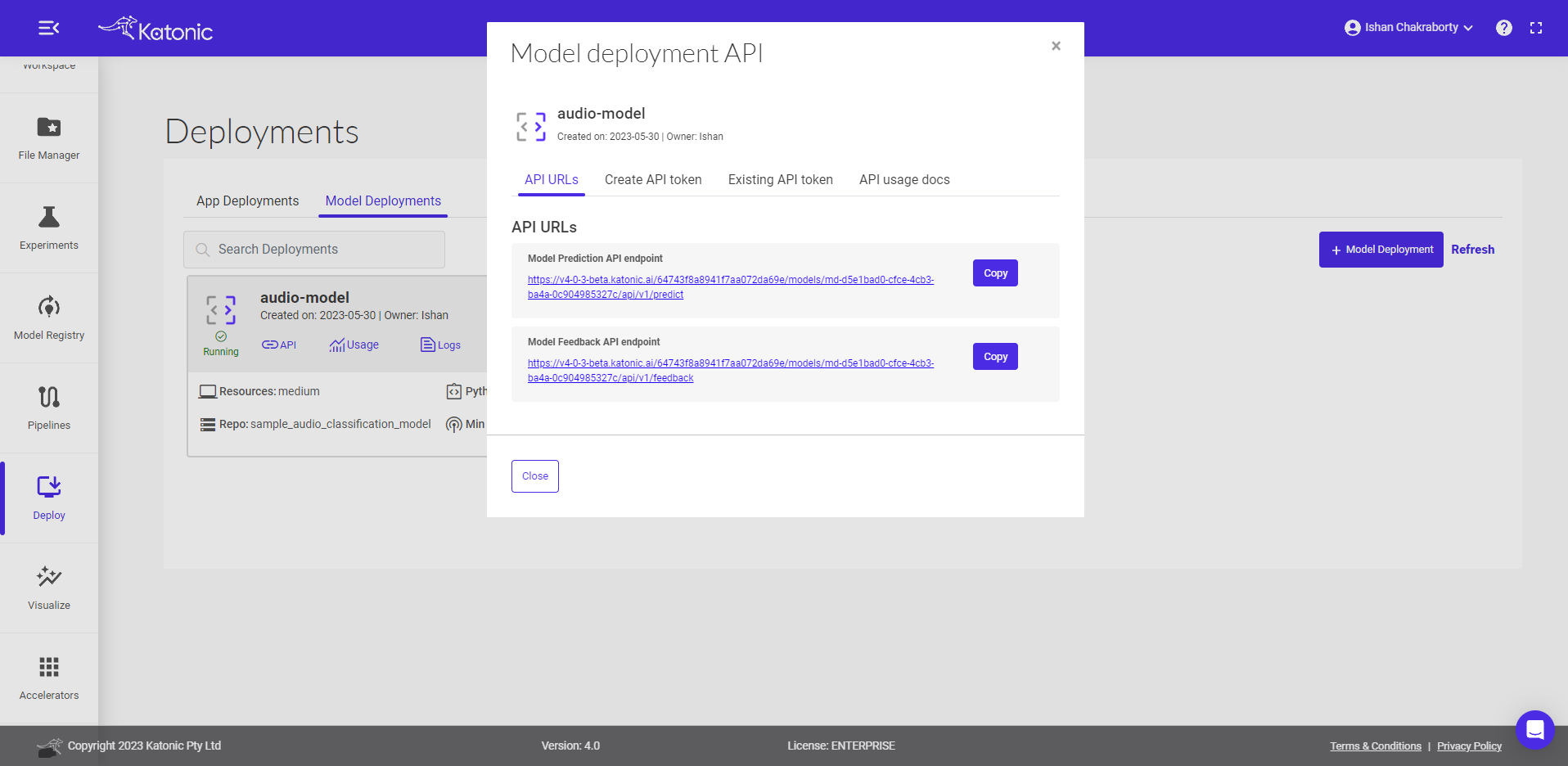Switch to the API URLs tab
This screenshot has width=1568, height=766.
552,180
